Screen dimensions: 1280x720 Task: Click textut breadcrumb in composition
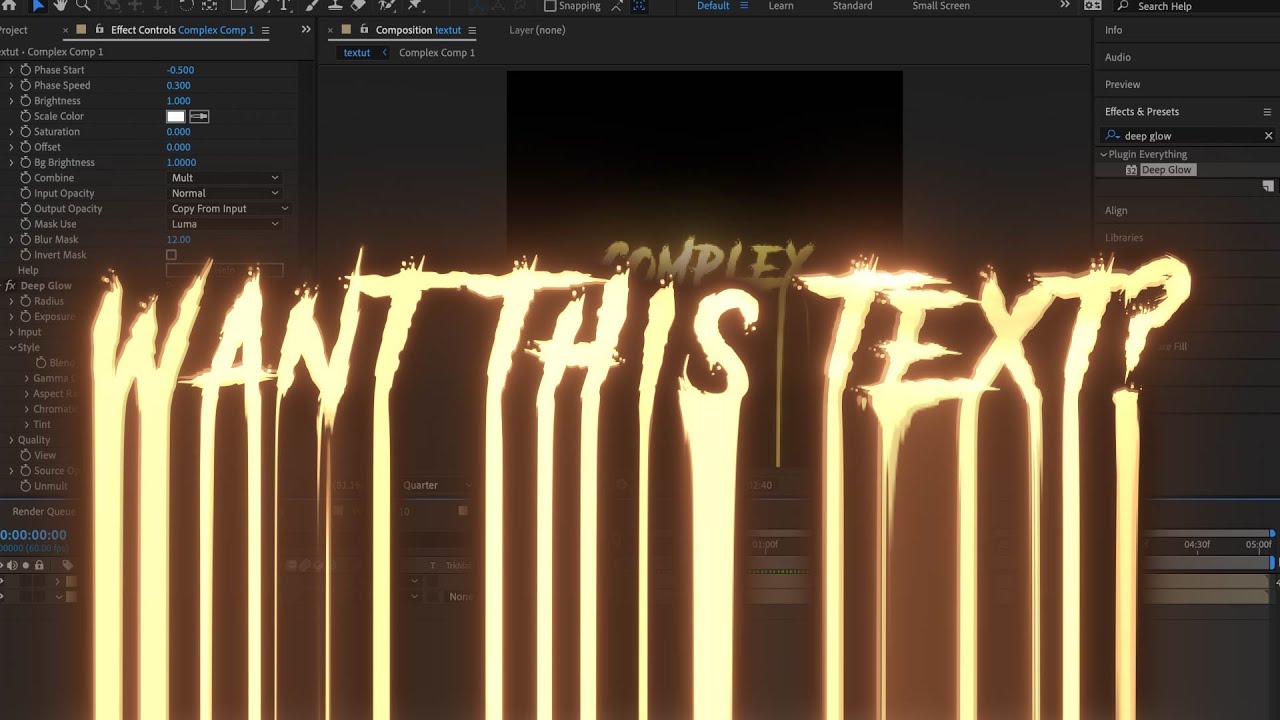pos(357,53)
